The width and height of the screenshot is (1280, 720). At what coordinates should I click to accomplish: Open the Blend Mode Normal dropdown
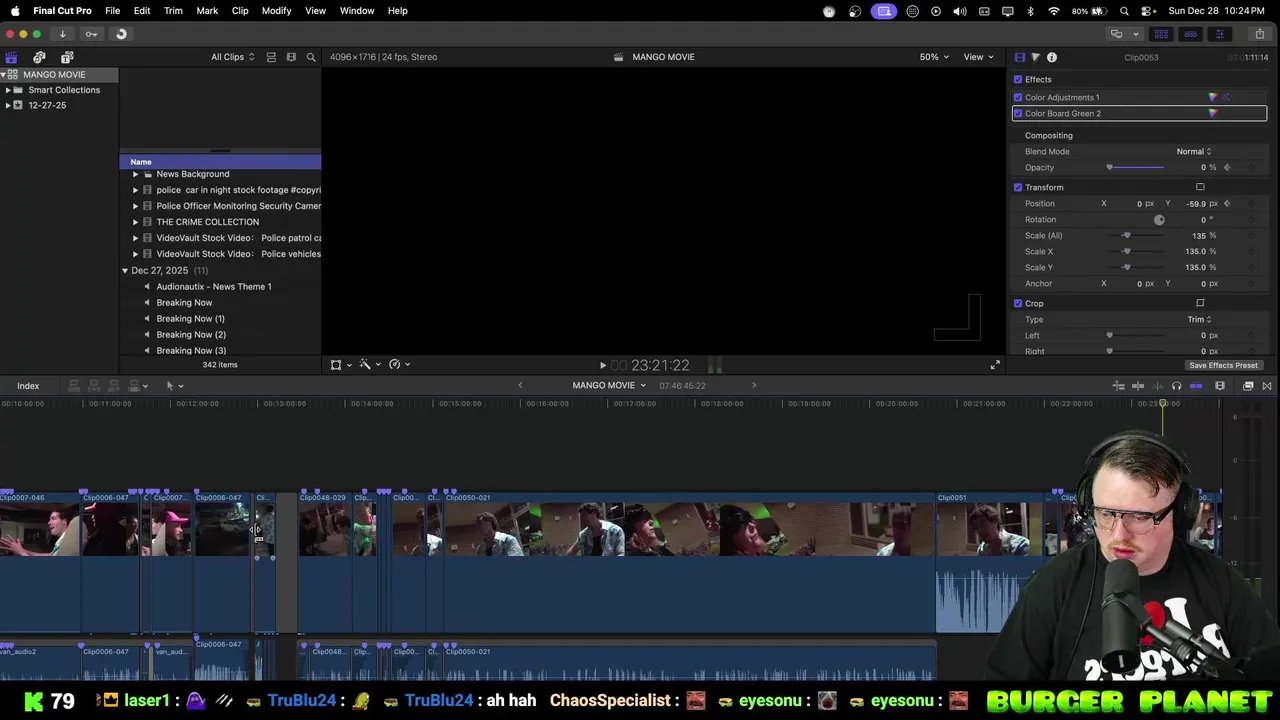click(1194, 151)
